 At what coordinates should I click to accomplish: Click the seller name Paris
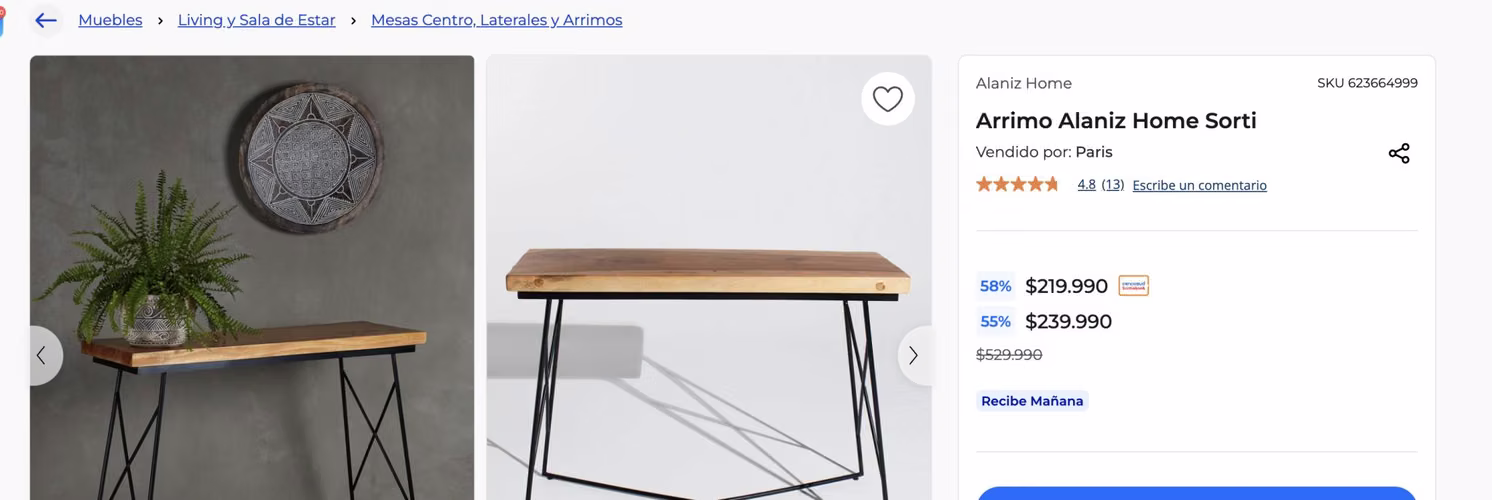tap(1094, 152)
